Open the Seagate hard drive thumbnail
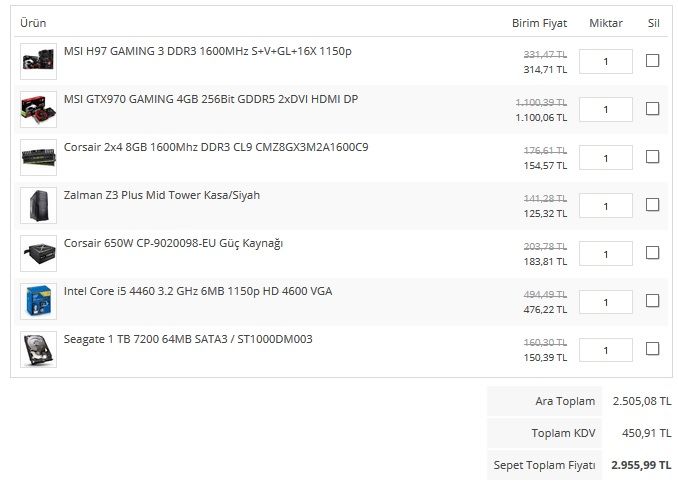 coord(38,350)
